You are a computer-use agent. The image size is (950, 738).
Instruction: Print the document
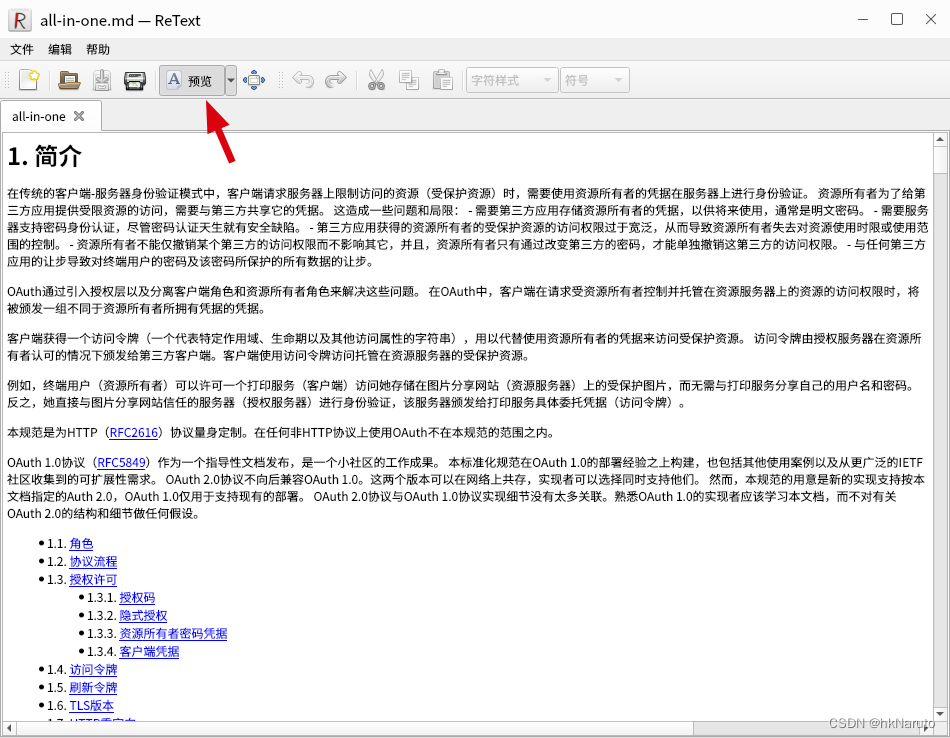134,81
